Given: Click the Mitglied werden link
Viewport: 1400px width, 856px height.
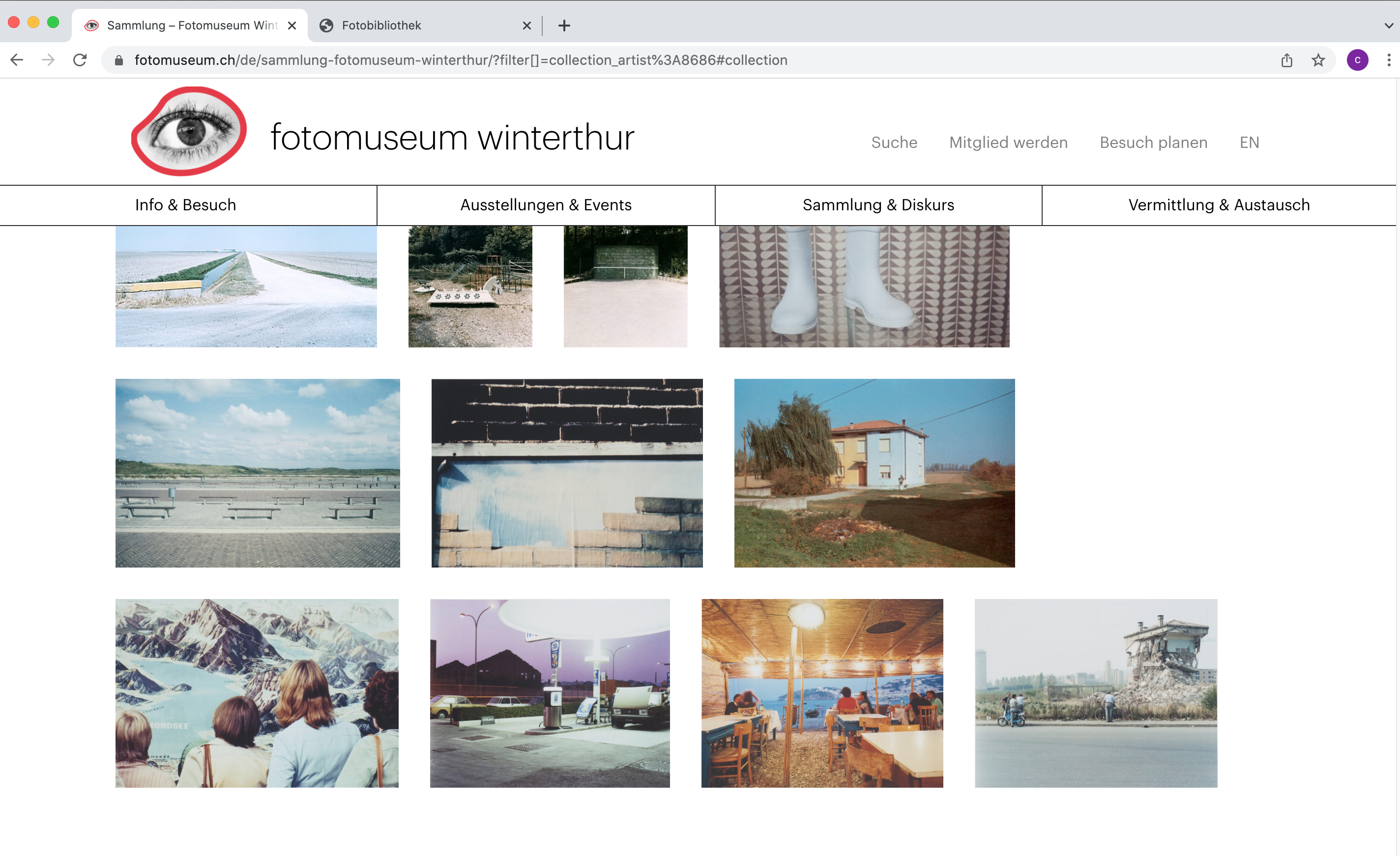Looking at the screenshot, I should click(1008, 143).
